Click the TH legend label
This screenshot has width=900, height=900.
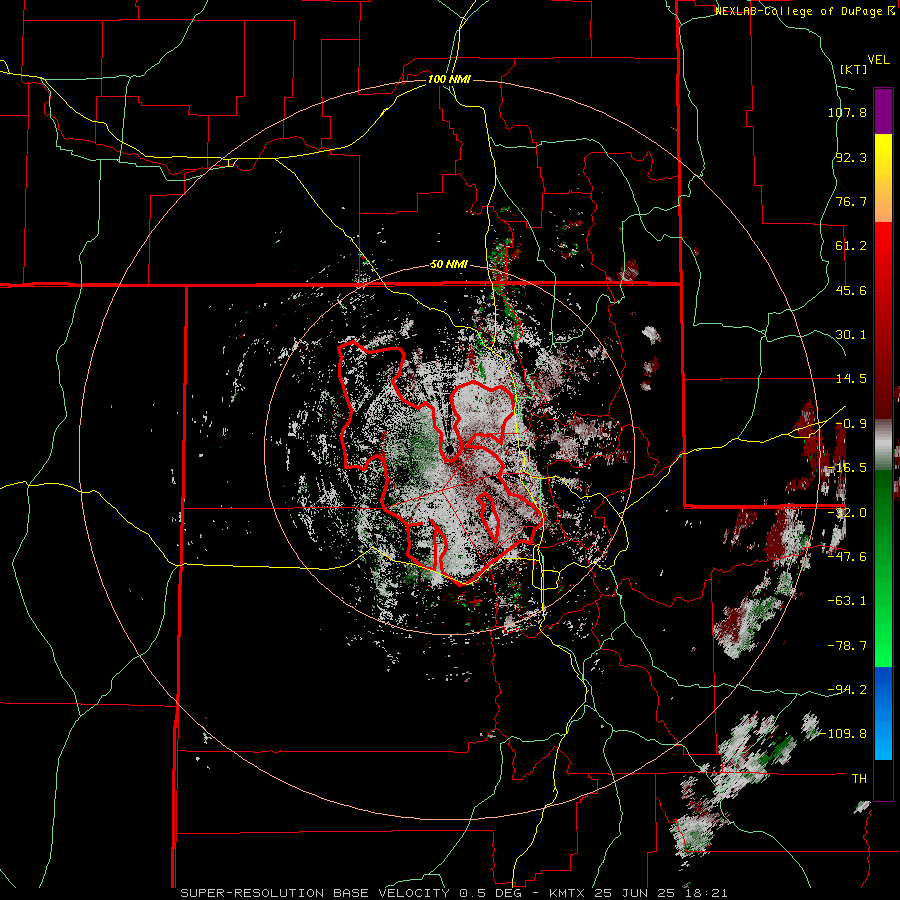859,779
